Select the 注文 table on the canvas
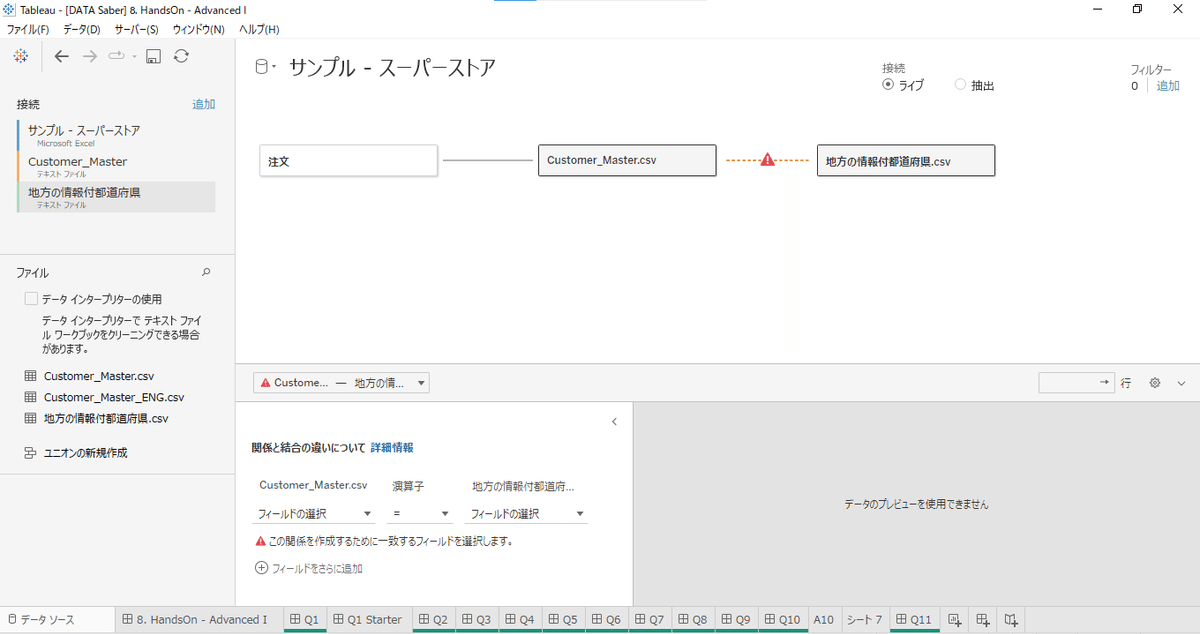Viewport: 1200px width, 634px height. (x=349, y=161)
